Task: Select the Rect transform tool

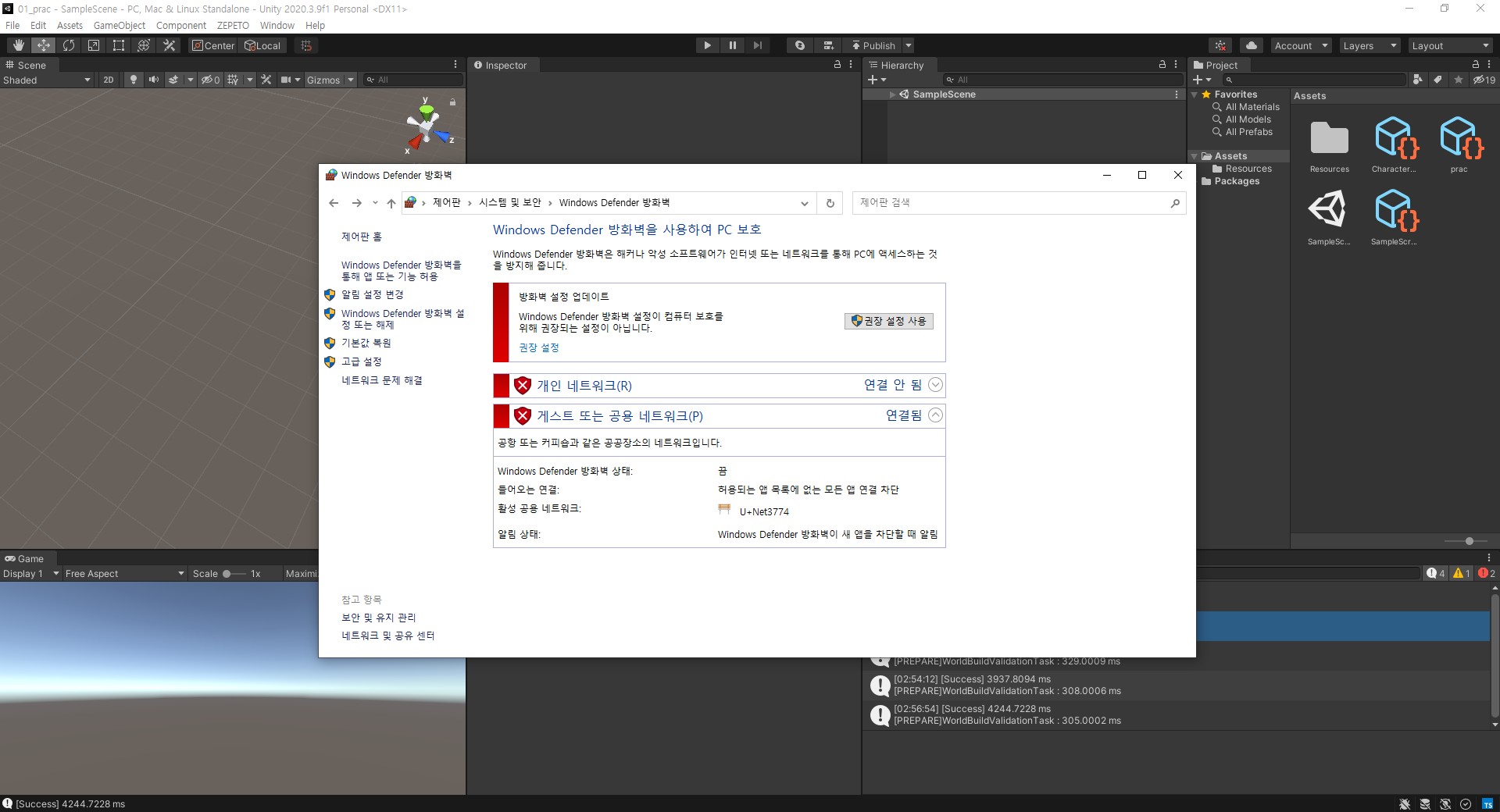Action: (119, 45)
